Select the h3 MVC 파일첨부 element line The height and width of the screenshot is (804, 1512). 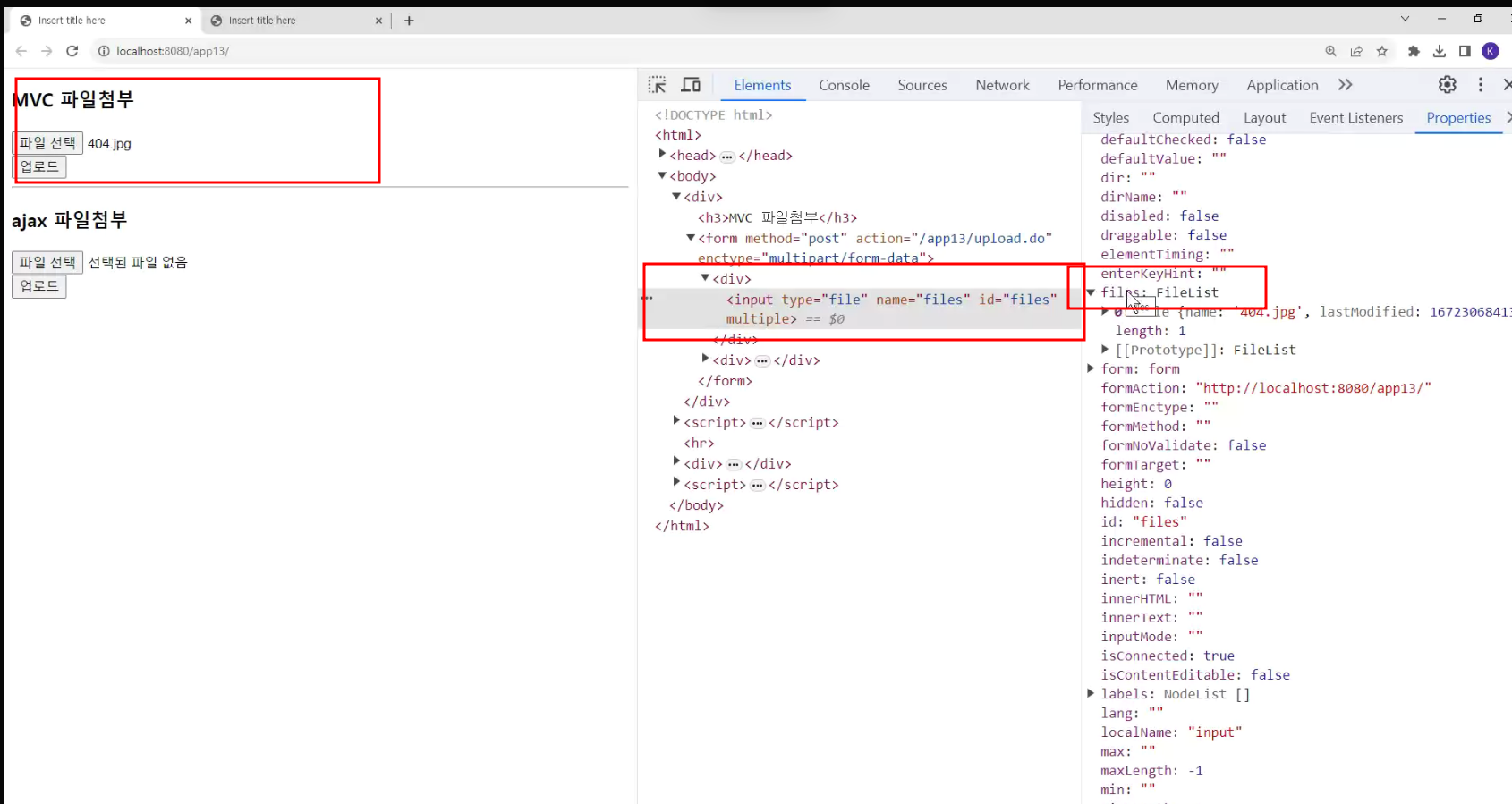(777, 217)
